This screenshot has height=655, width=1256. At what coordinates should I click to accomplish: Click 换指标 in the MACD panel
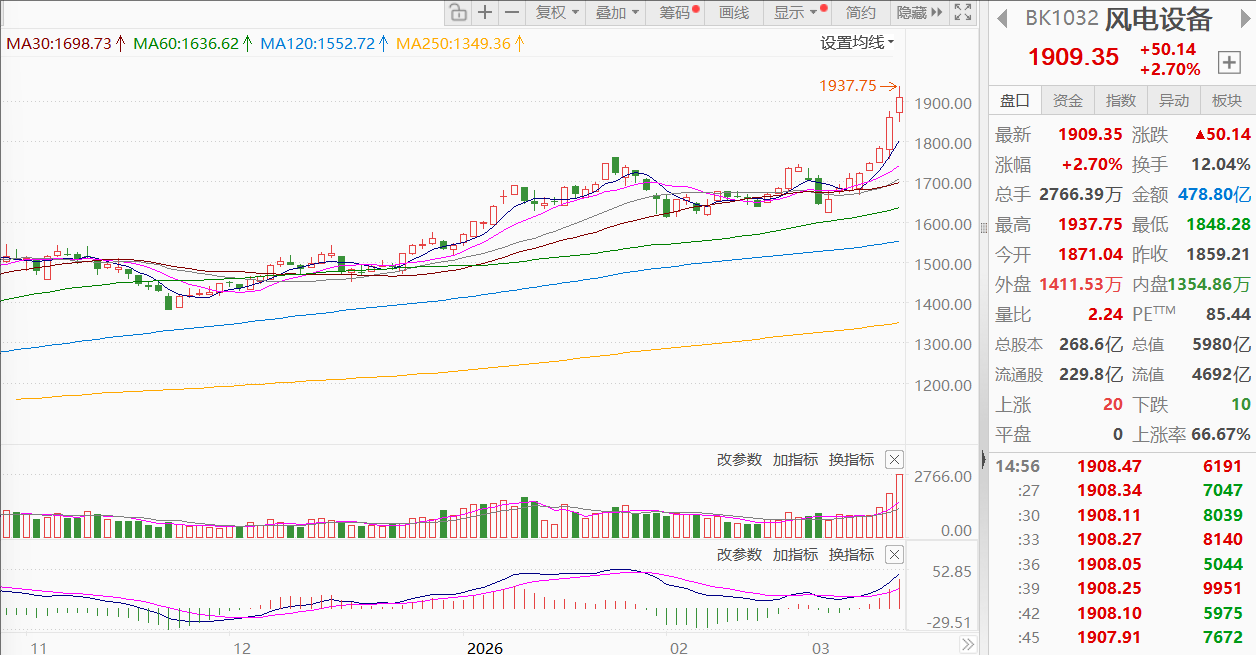(851, 554)
